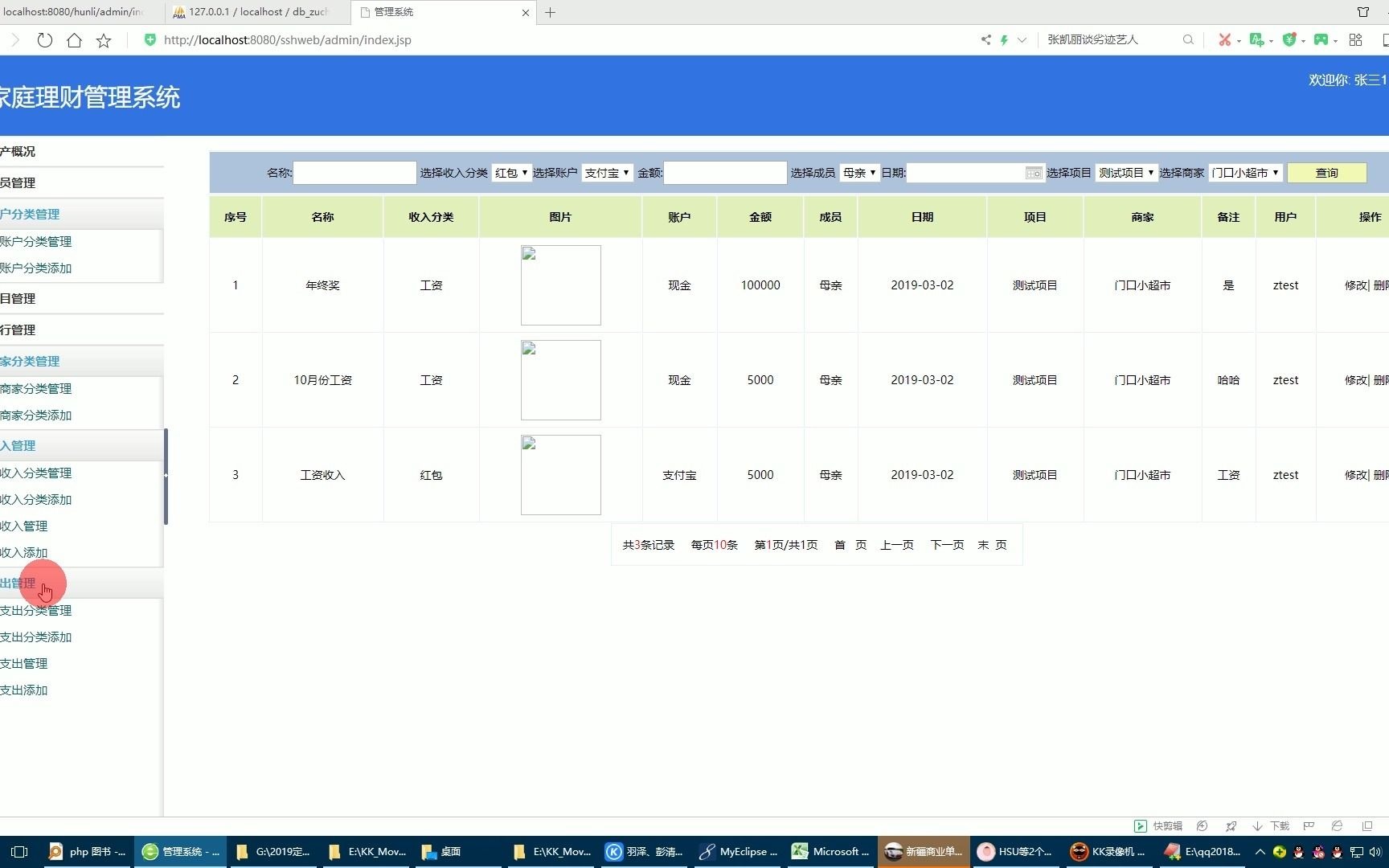1389x868 pixels.
Task: Open the 收入分类管理 sidebar item
Action: click(36, 473)
